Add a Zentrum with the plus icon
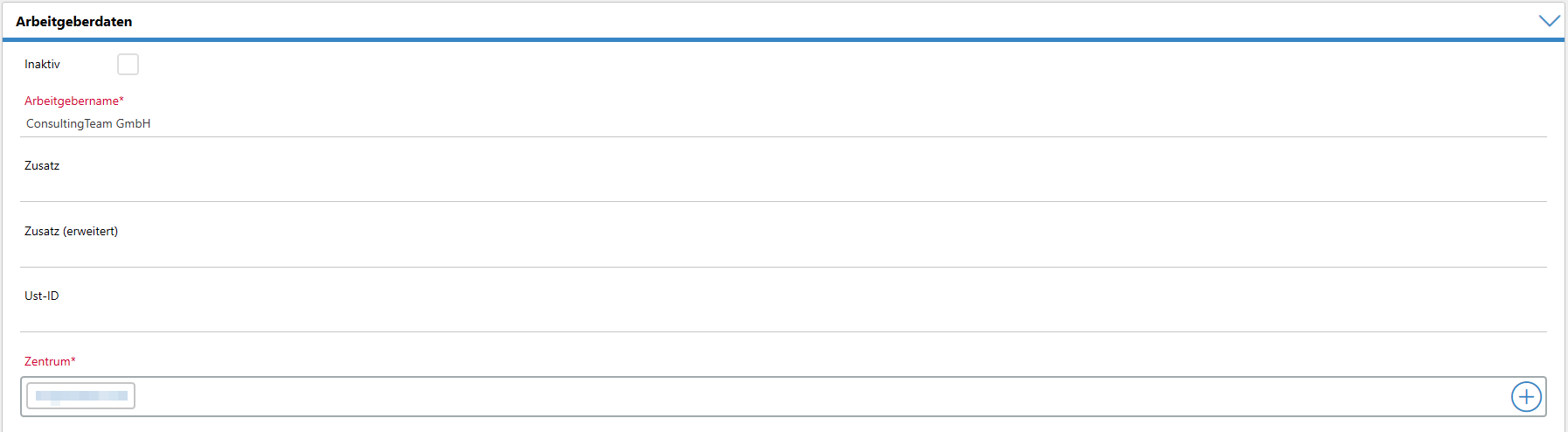This screenshot has width=1568, height=432. [1526, 397]
